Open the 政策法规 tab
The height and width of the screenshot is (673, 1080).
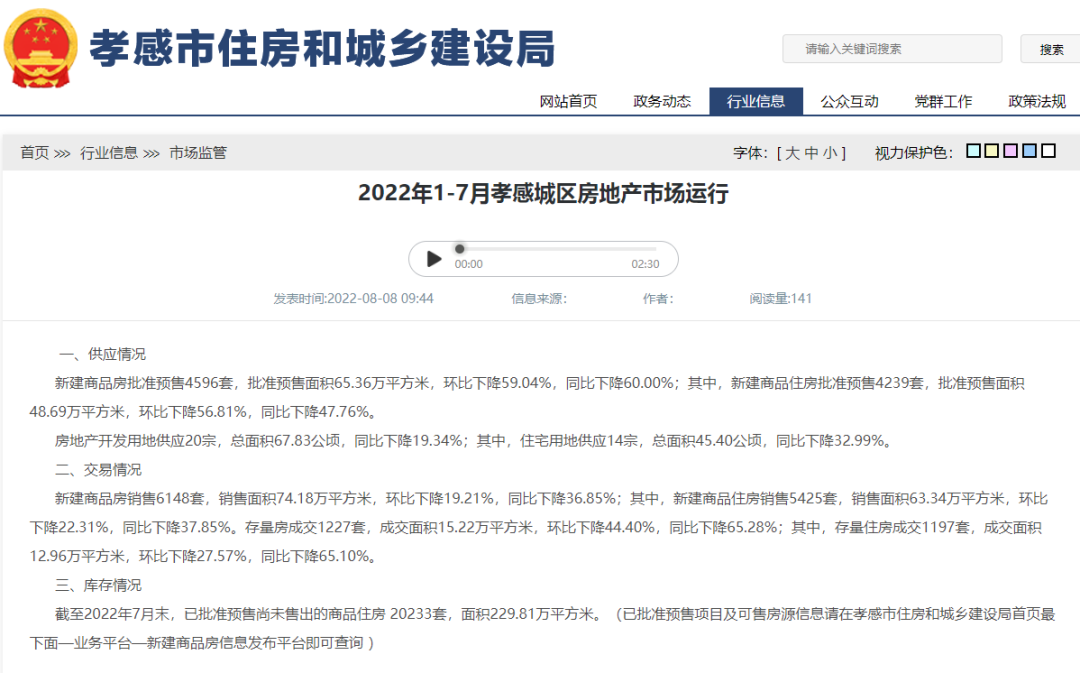pos(1037,101)
